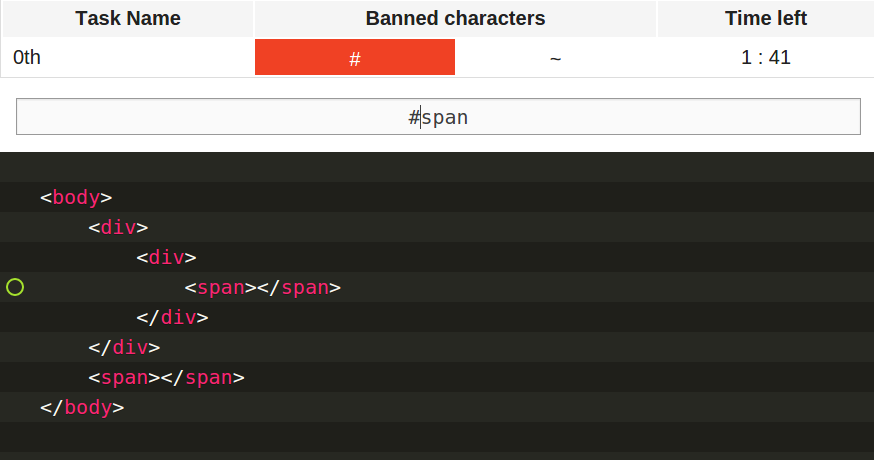Click the red '#' banned character box
Viewport: 874px width, 460px height.
[355, 58]
